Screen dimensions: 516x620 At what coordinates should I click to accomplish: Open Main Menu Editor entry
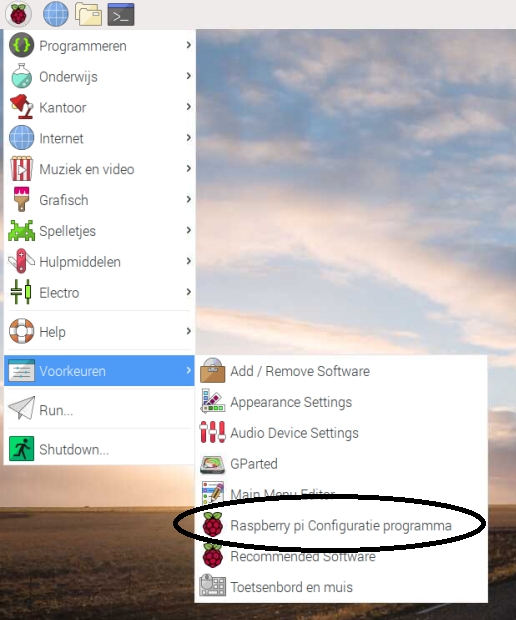[341, 494]
